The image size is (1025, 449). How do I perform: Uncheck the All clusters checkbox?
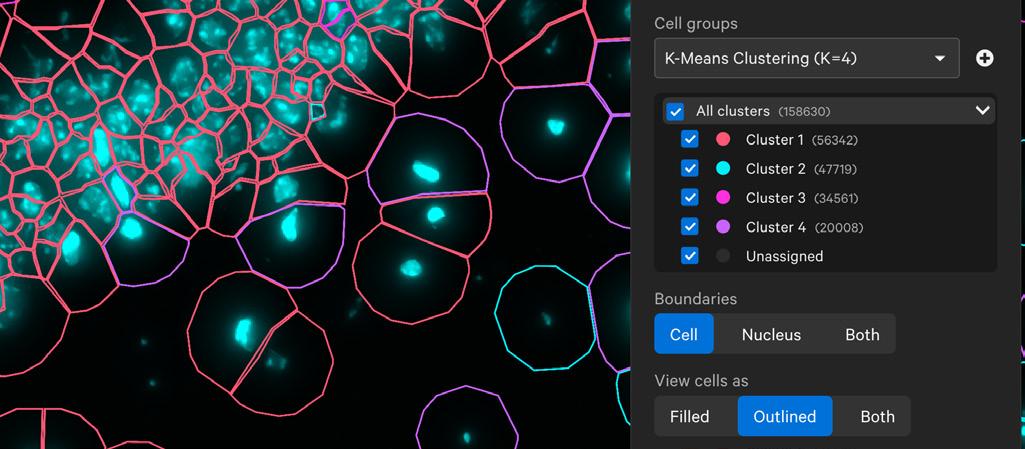point(675,111)
